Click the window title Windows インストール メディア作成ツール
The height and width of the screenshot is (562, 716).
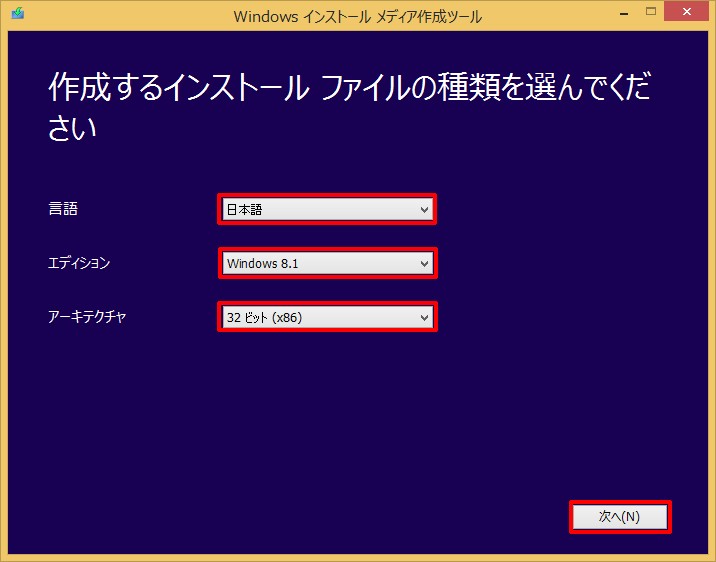click(x=358, y=17)
